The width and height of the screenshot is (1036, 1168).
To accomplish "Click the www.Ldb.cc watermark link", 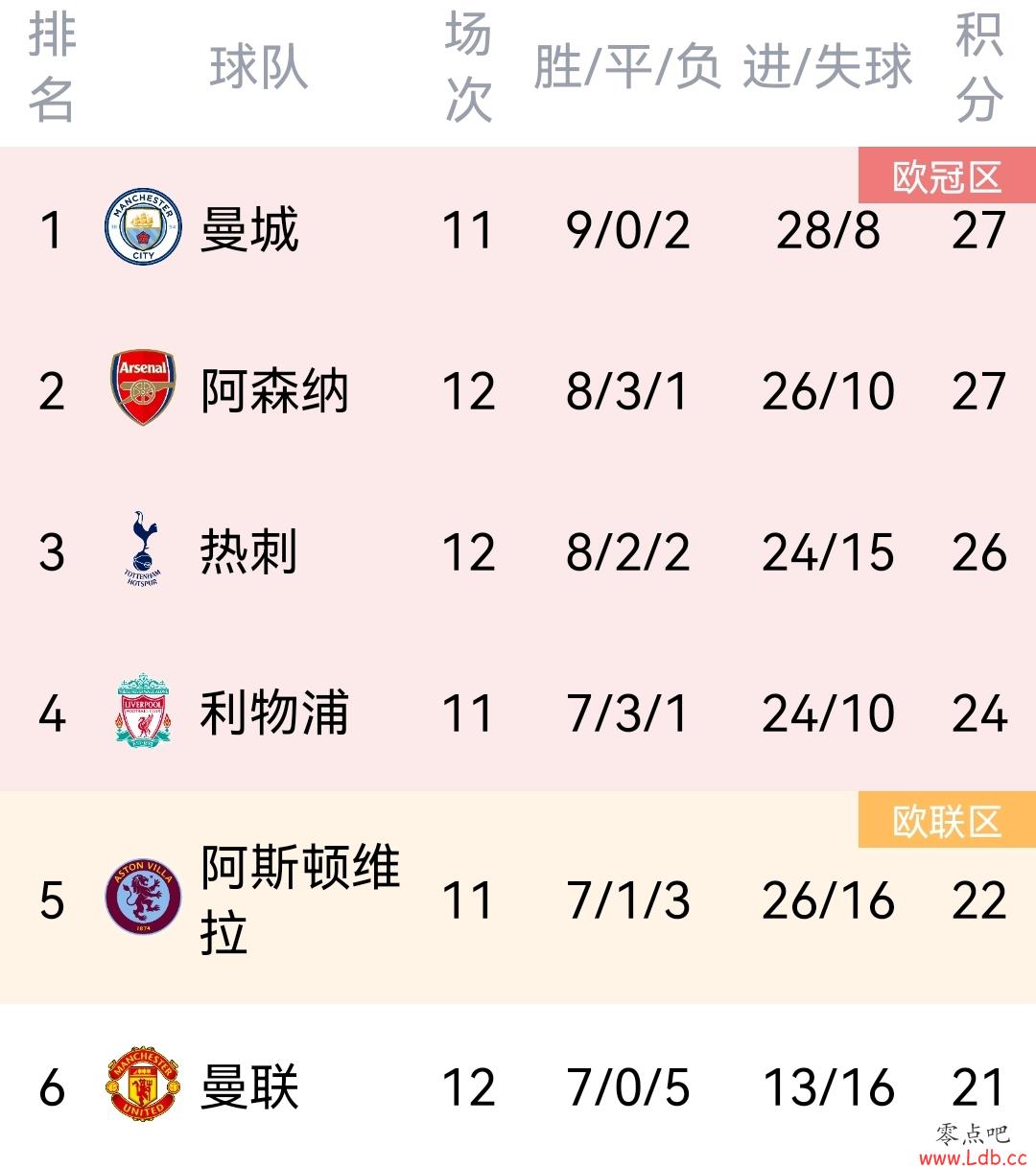I will (973, 1157).
